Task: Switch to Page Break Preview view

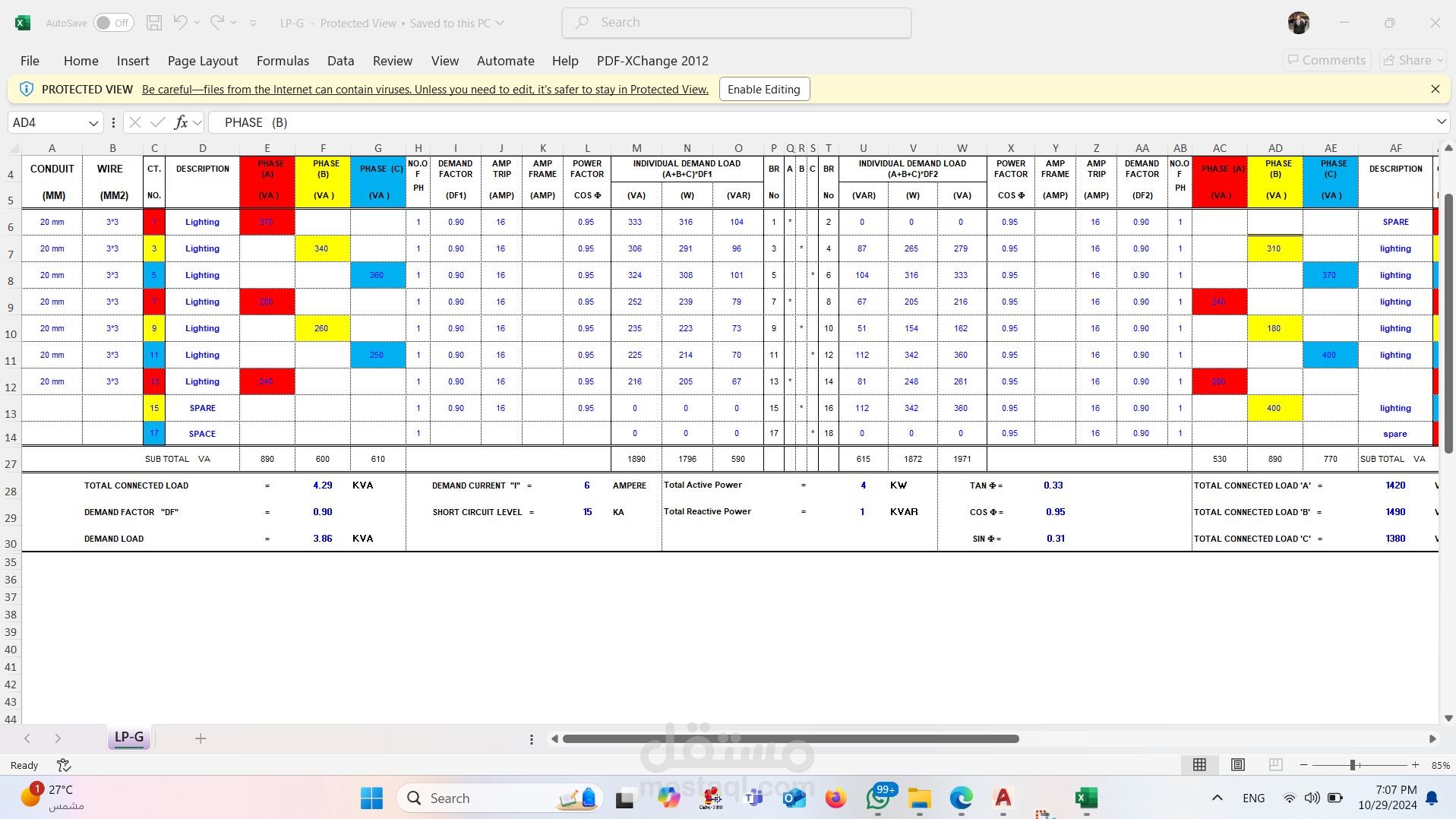Action: click(1275, 765)
